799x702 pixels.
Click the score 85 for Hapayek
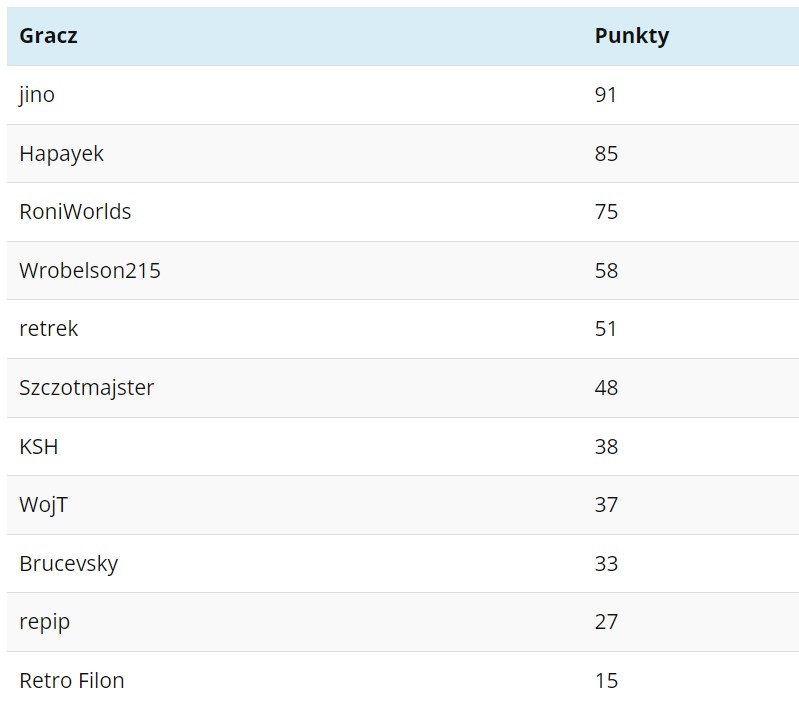(x=606, y=154)
